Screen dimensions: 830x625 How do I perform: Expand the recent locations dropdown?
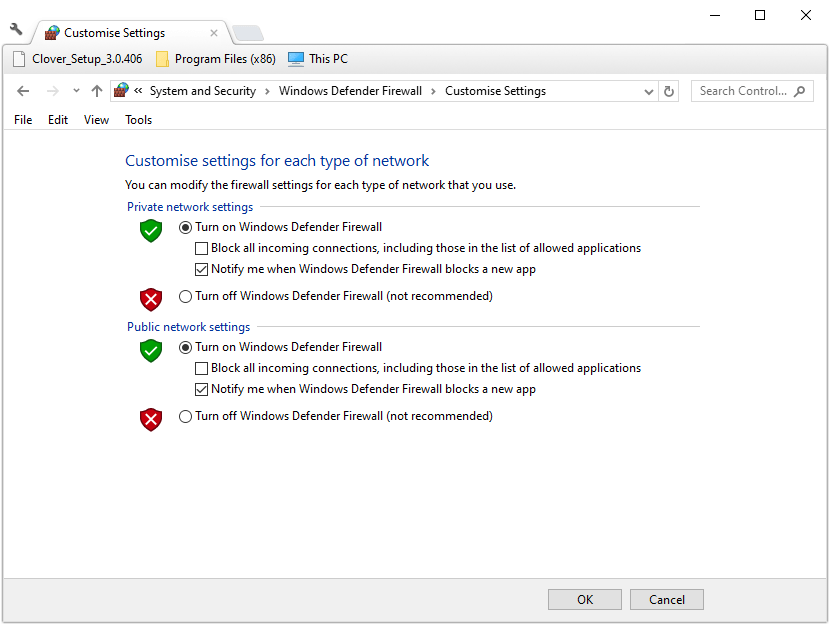tap(76, 91)
